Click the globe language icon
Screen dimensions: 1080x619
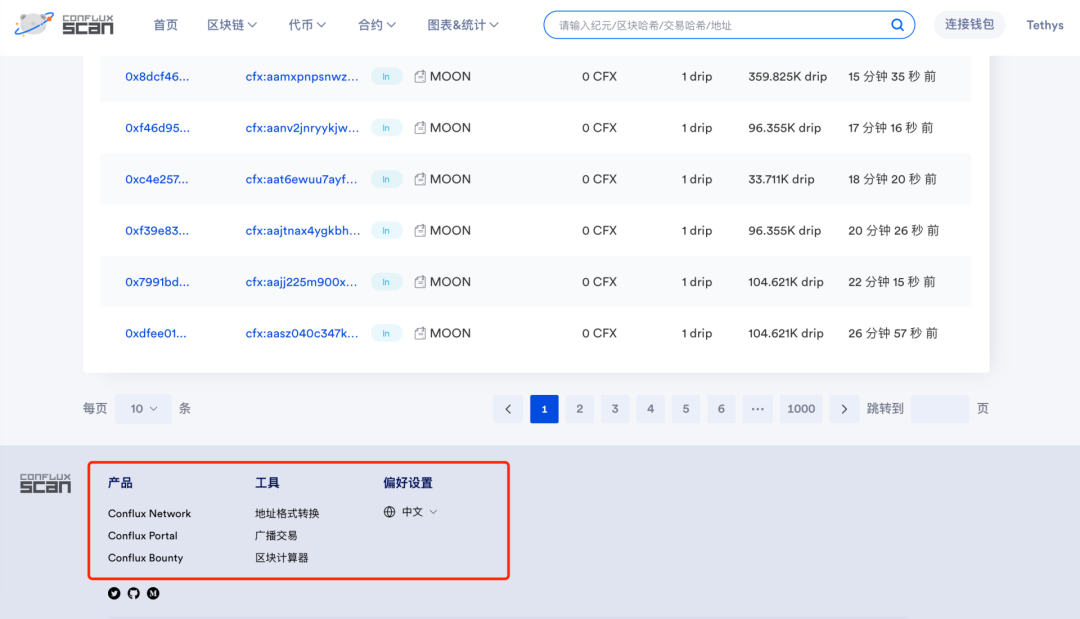[x=390, y=512]
